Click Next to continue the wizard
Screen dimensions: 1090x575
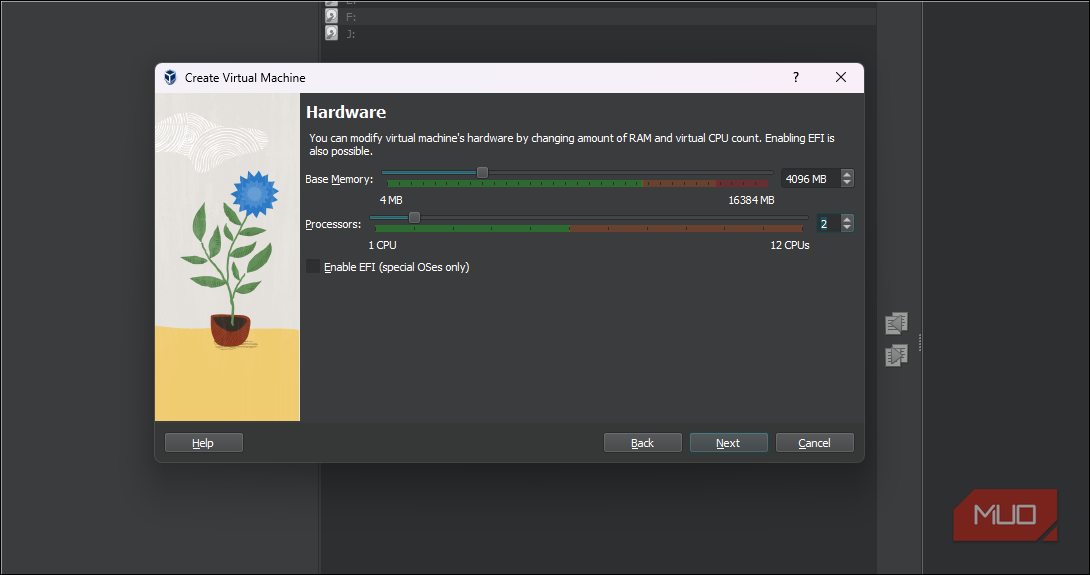pyautogui.click(x=729, y=443)
